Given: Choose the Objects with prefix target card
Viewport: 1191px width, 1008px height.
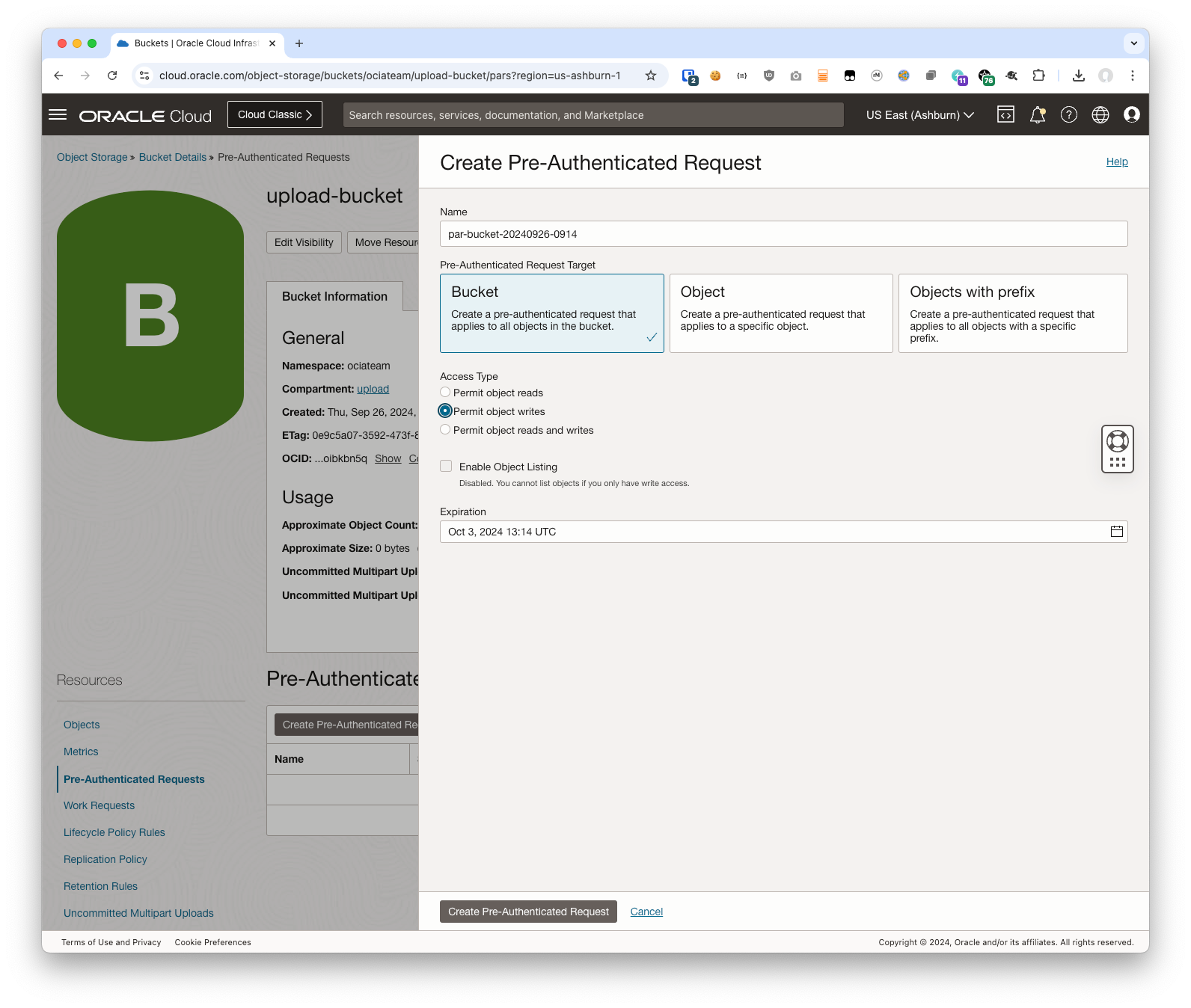Looking at the screenshot, I should coord(1012,313).
